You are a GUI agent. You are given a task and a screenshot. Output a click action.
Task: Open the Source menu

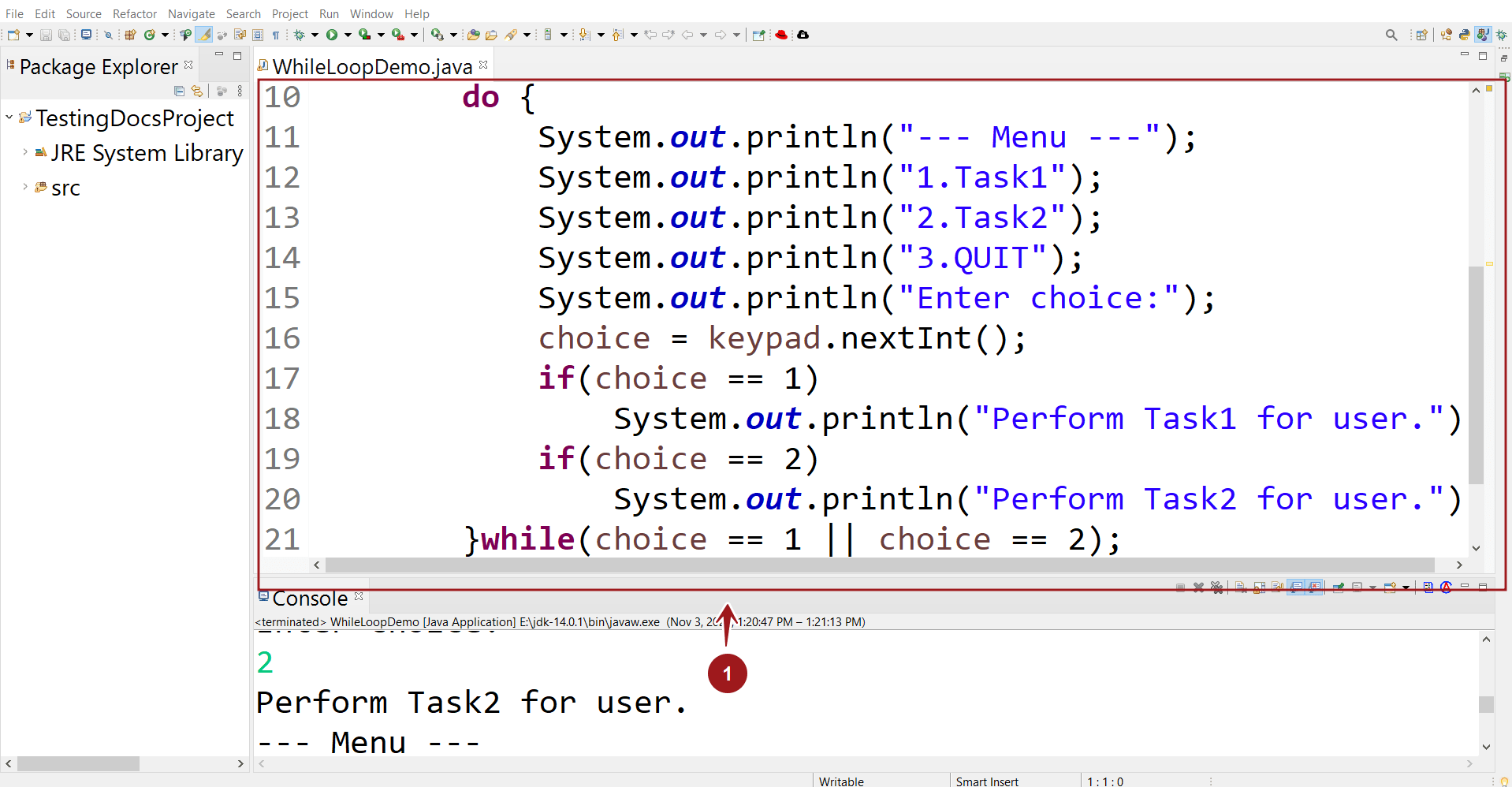[x=84, y=13]
